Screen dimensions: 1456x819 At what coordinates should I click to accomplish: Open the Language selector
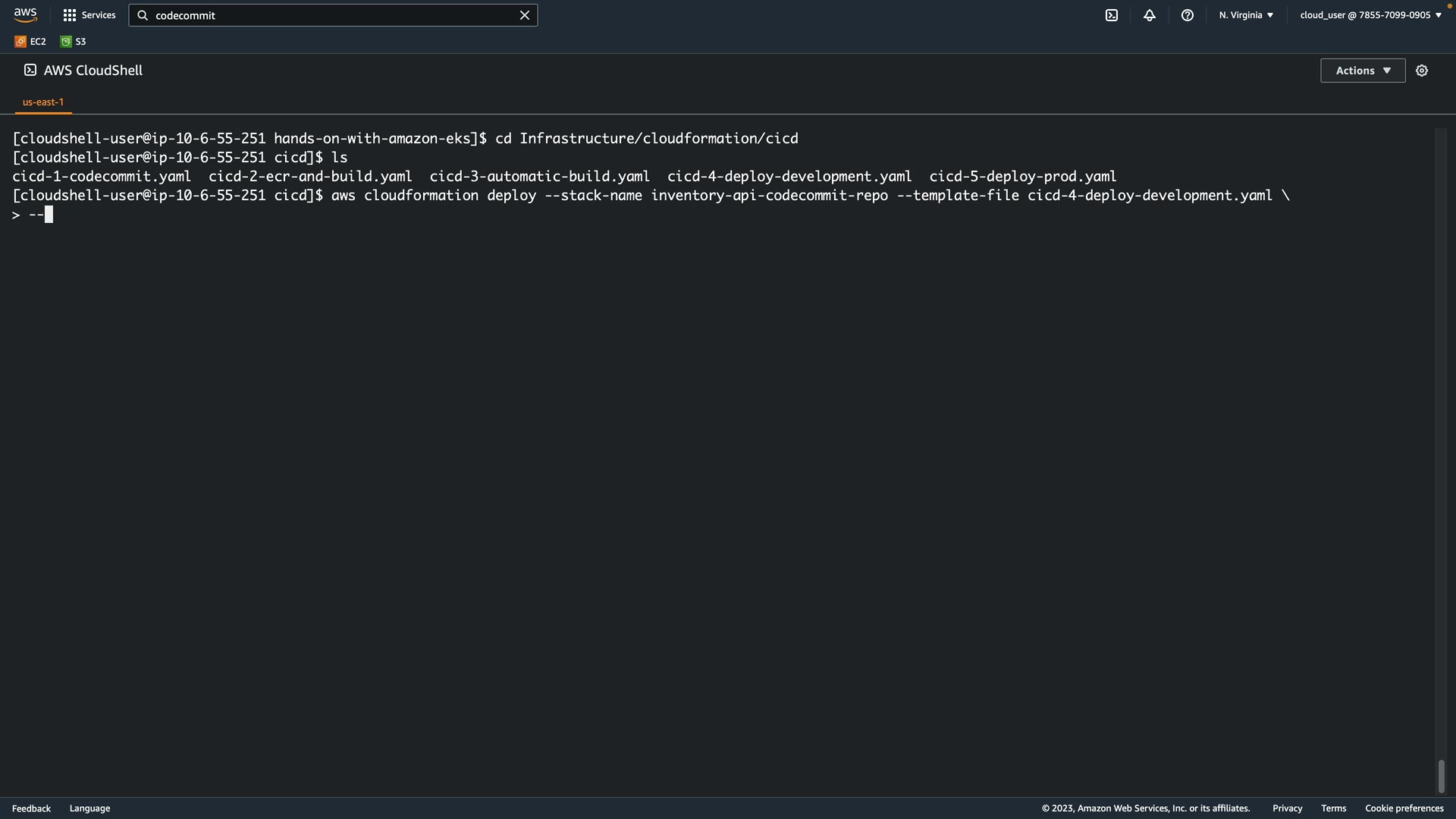[x=89, y=808]
